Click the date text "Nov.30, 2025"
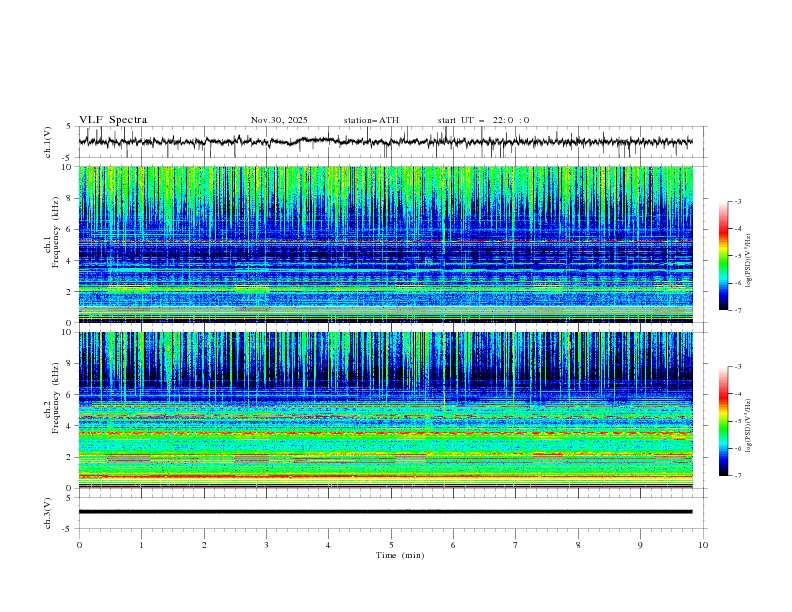Viewport: 792px width, 612px height. click(279, 120)
